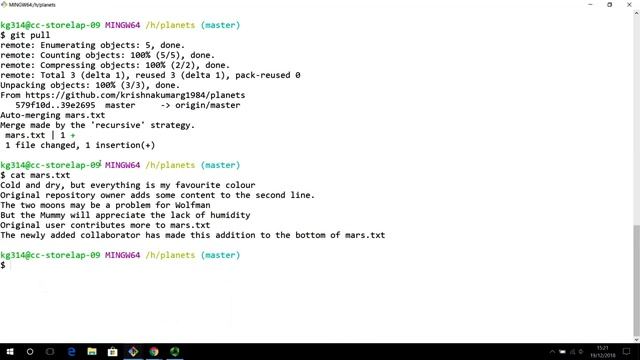Launch Microsoft Edge from taskbar
Screen dimensions: 640x360
click(71, 351)
